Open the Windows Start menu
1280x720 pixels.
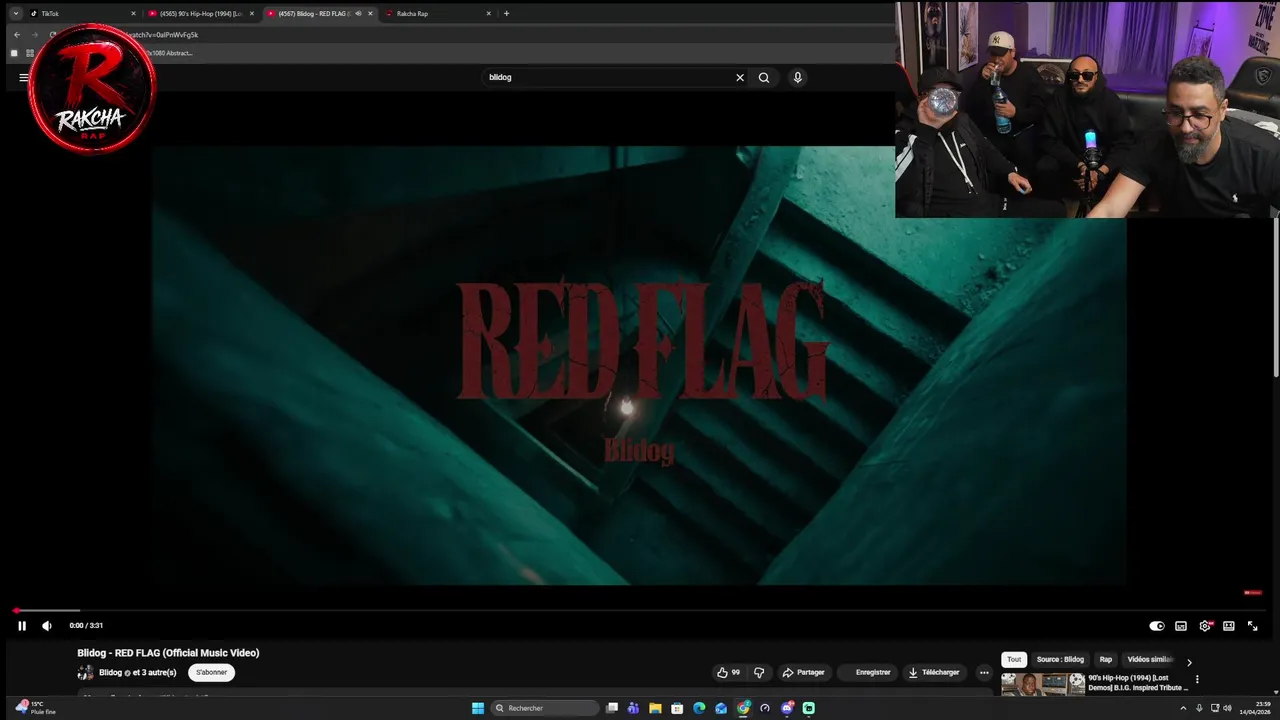(478, 708)
